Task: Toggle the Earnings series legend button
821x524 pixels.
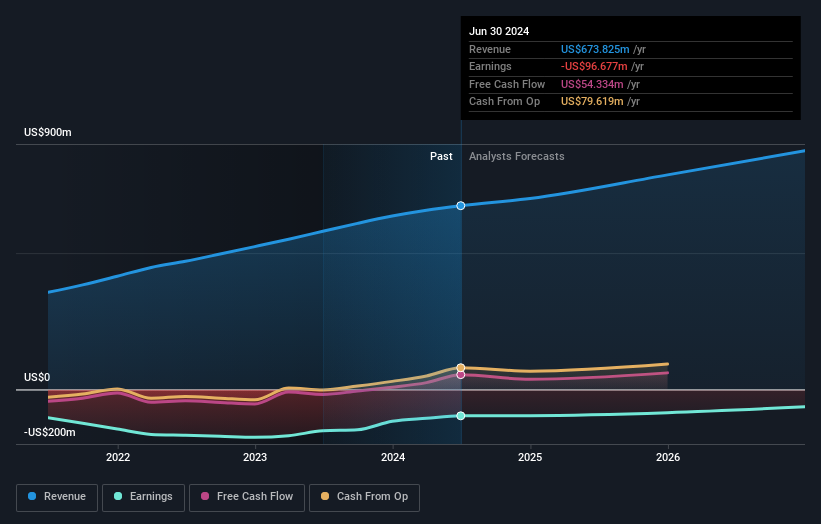Action: click(143, 497)
